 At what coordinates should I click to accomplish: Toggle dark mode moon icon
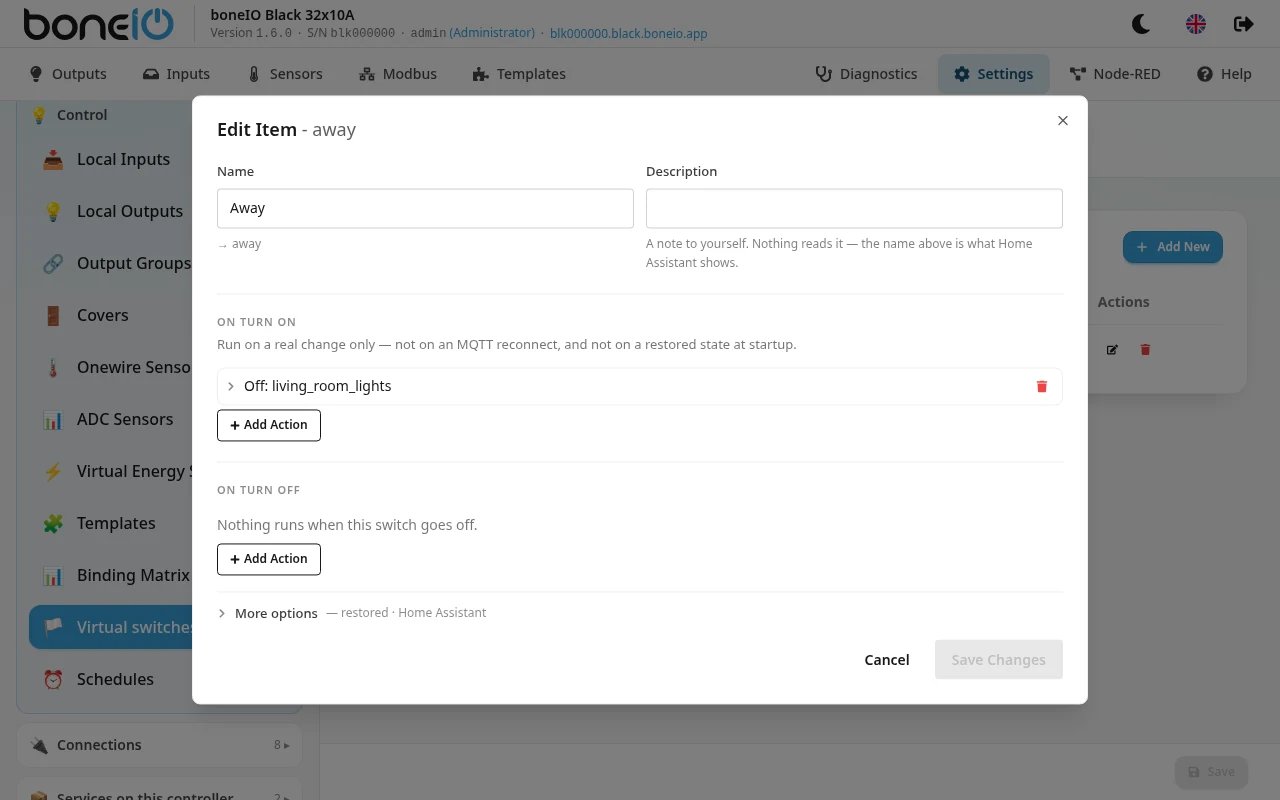pos(1140,24)
